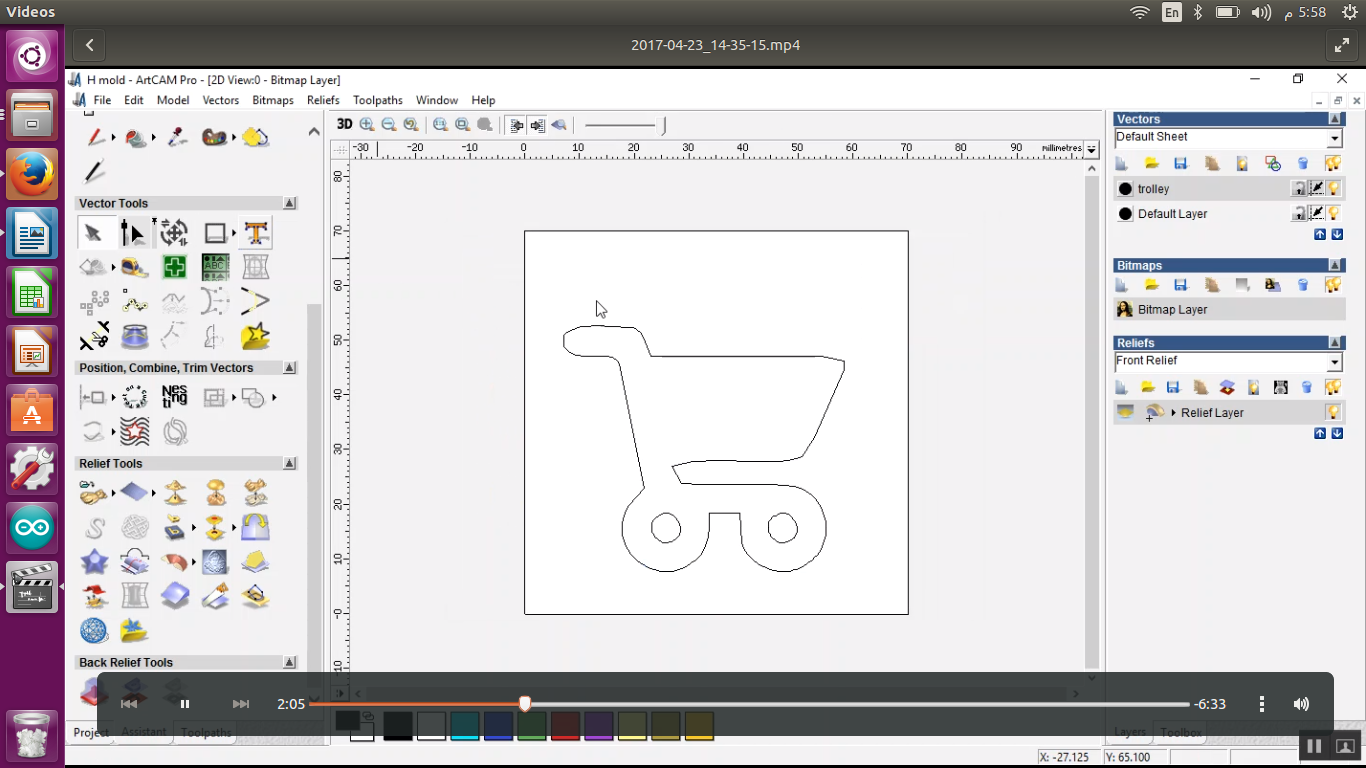Activate the Node Editing tool
Viewport: 1366px width, 768px height.
coord(133,233)
